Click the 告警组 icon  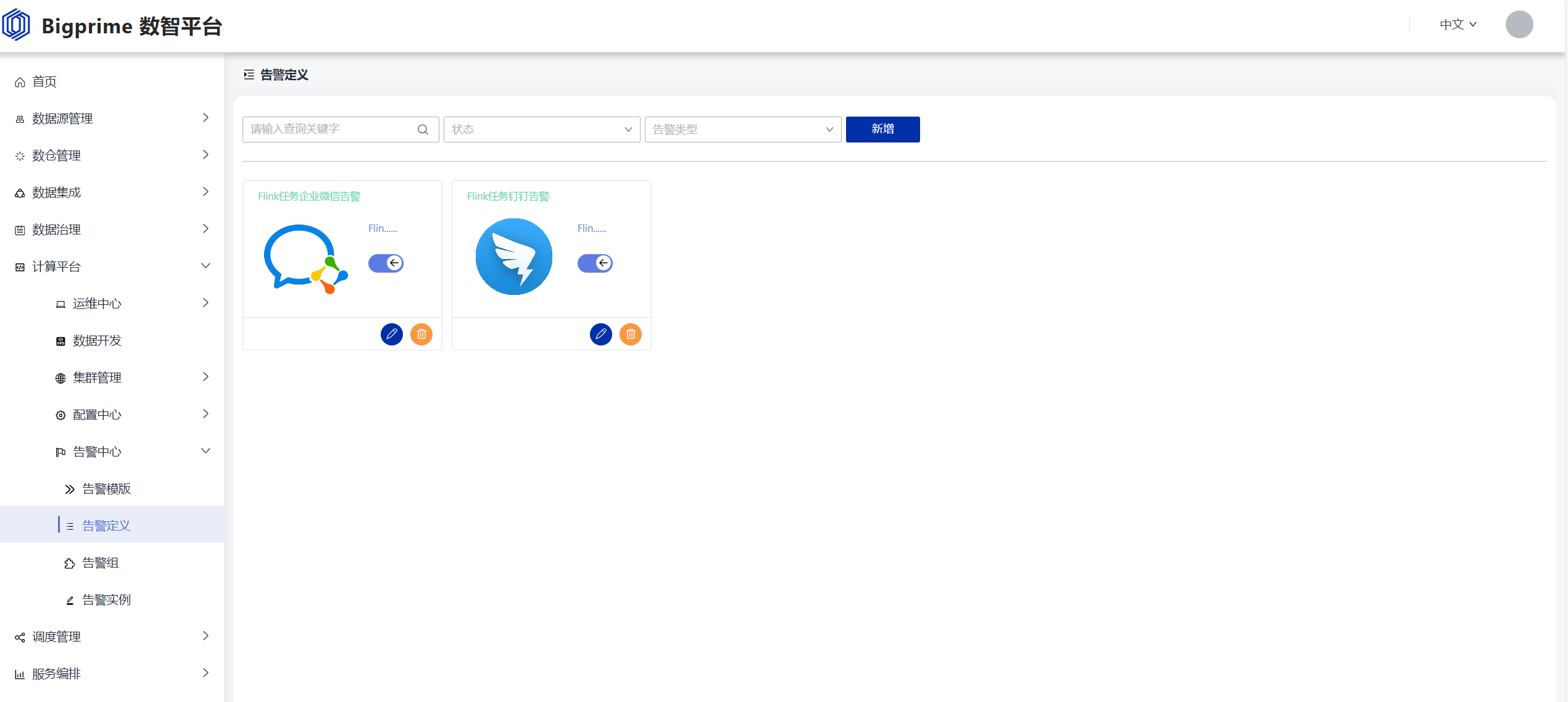(70, 563)
